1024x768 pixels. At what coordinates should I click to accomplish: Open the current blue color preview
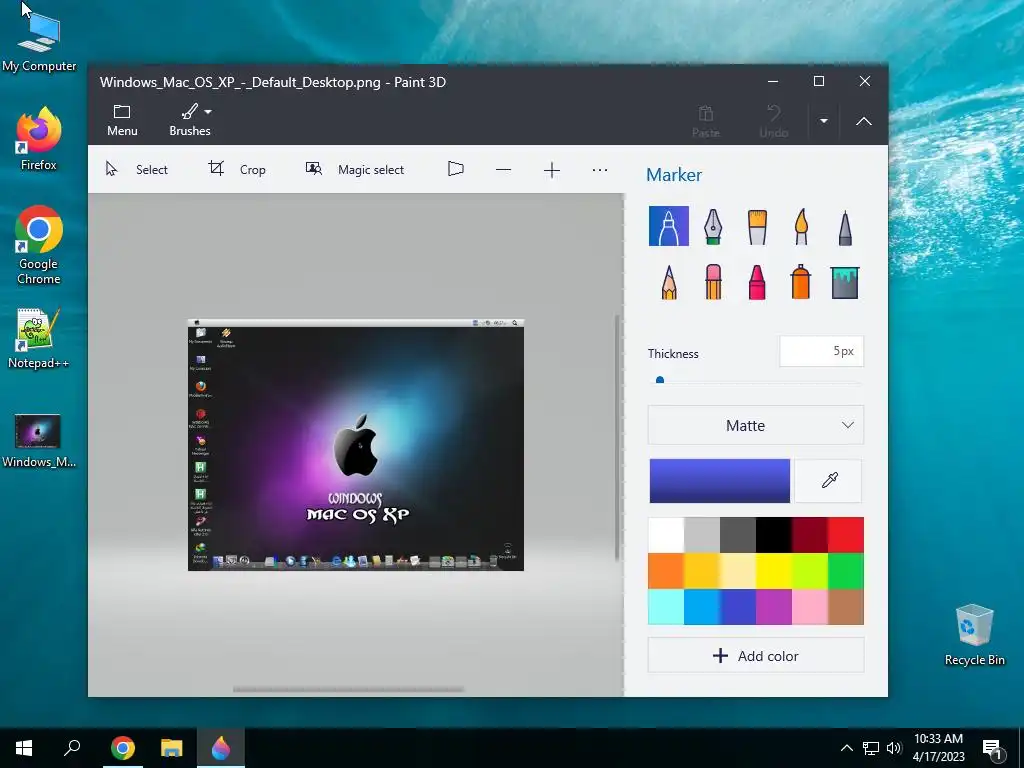[719, 481]
